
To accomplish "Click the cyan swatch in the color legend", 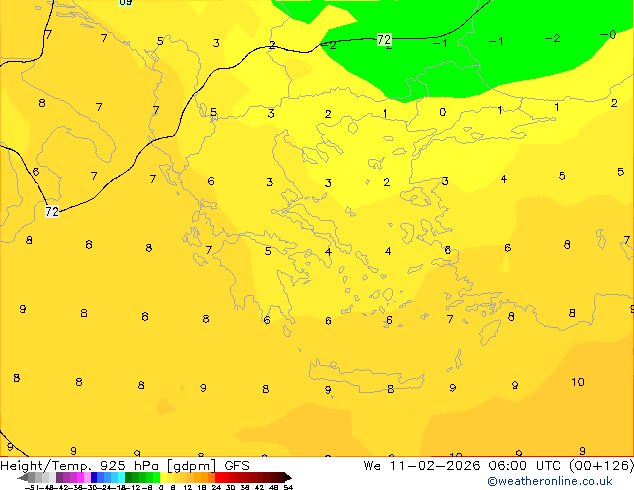I will [x=121, y=478].
